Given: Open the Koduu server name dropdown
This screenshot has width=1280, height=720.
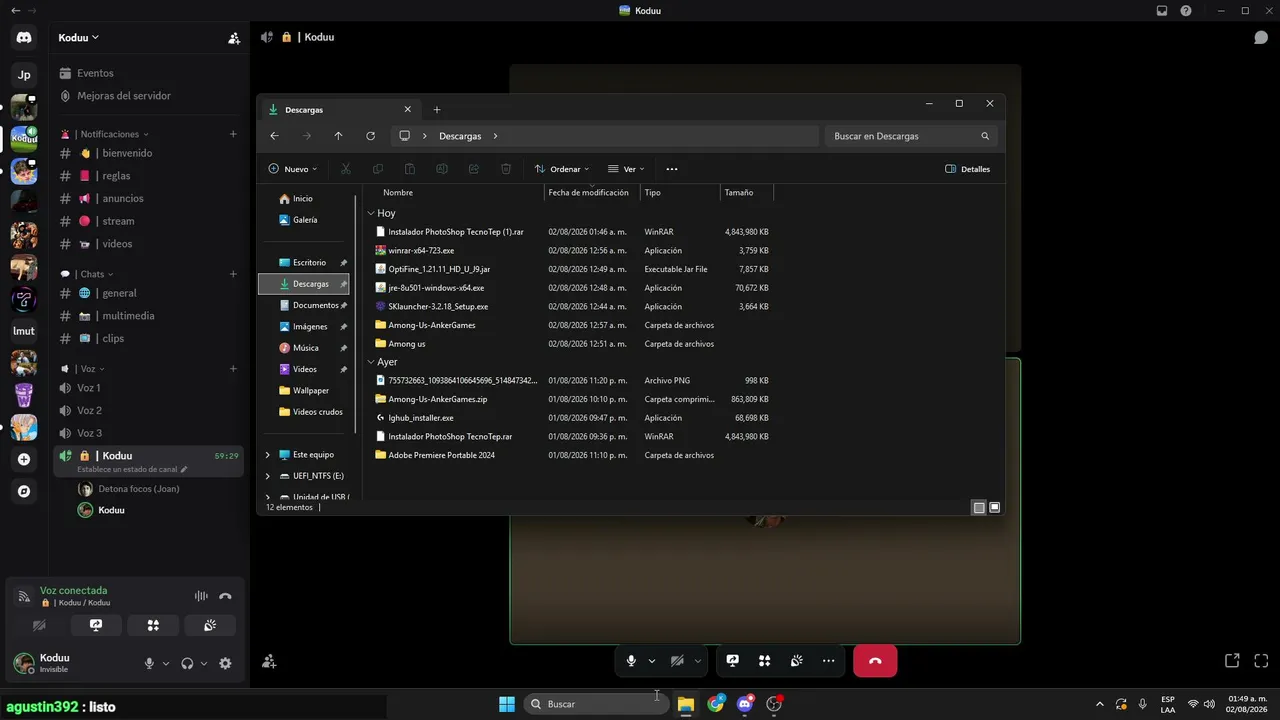Looking at the screenshot, I should (79, 38).
